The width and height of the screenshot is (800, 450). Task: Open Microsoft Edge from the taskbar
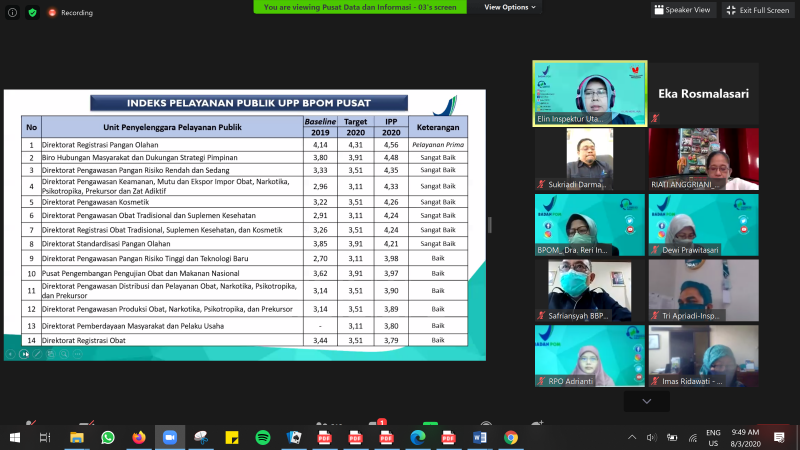(x=418, y=438)
